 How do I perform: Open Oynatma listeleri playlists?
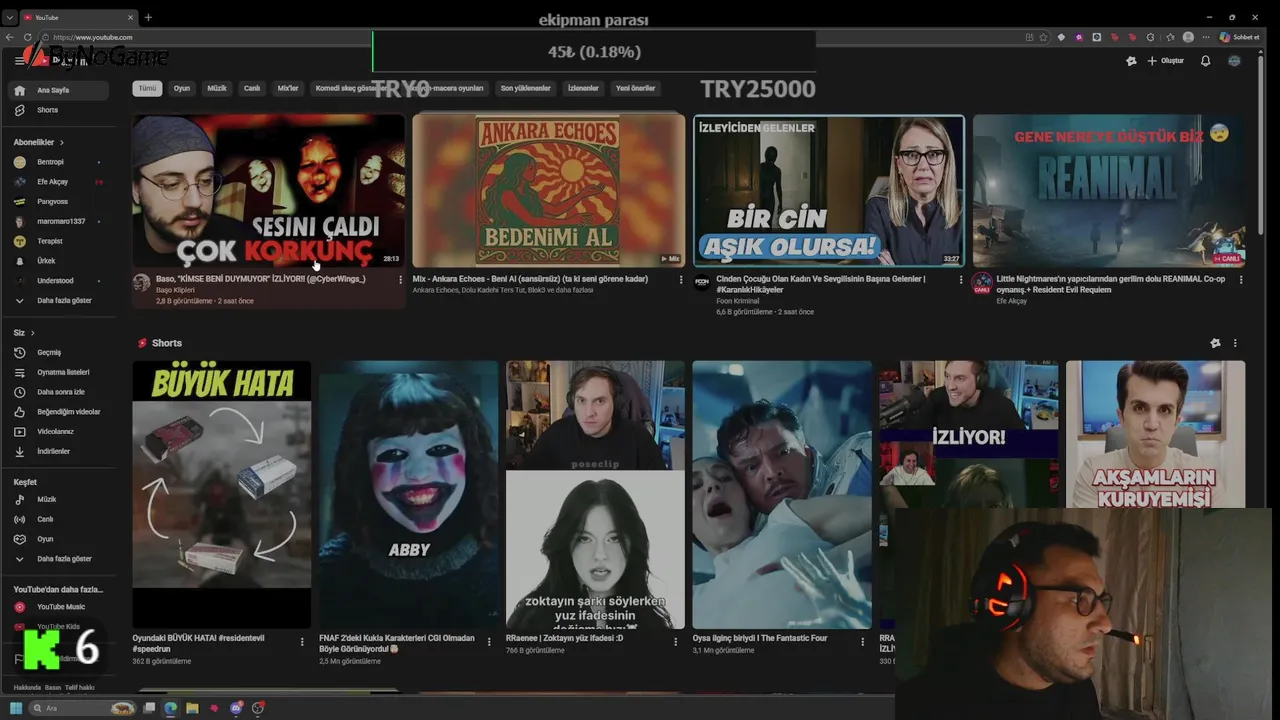tap(58, 372)
